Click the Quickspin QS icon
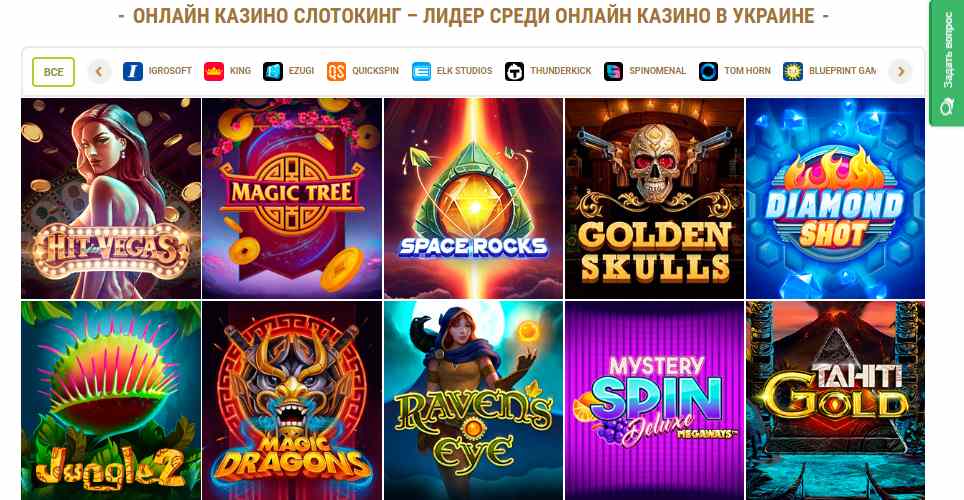964x500 pixels. click(x=336, y=71)
